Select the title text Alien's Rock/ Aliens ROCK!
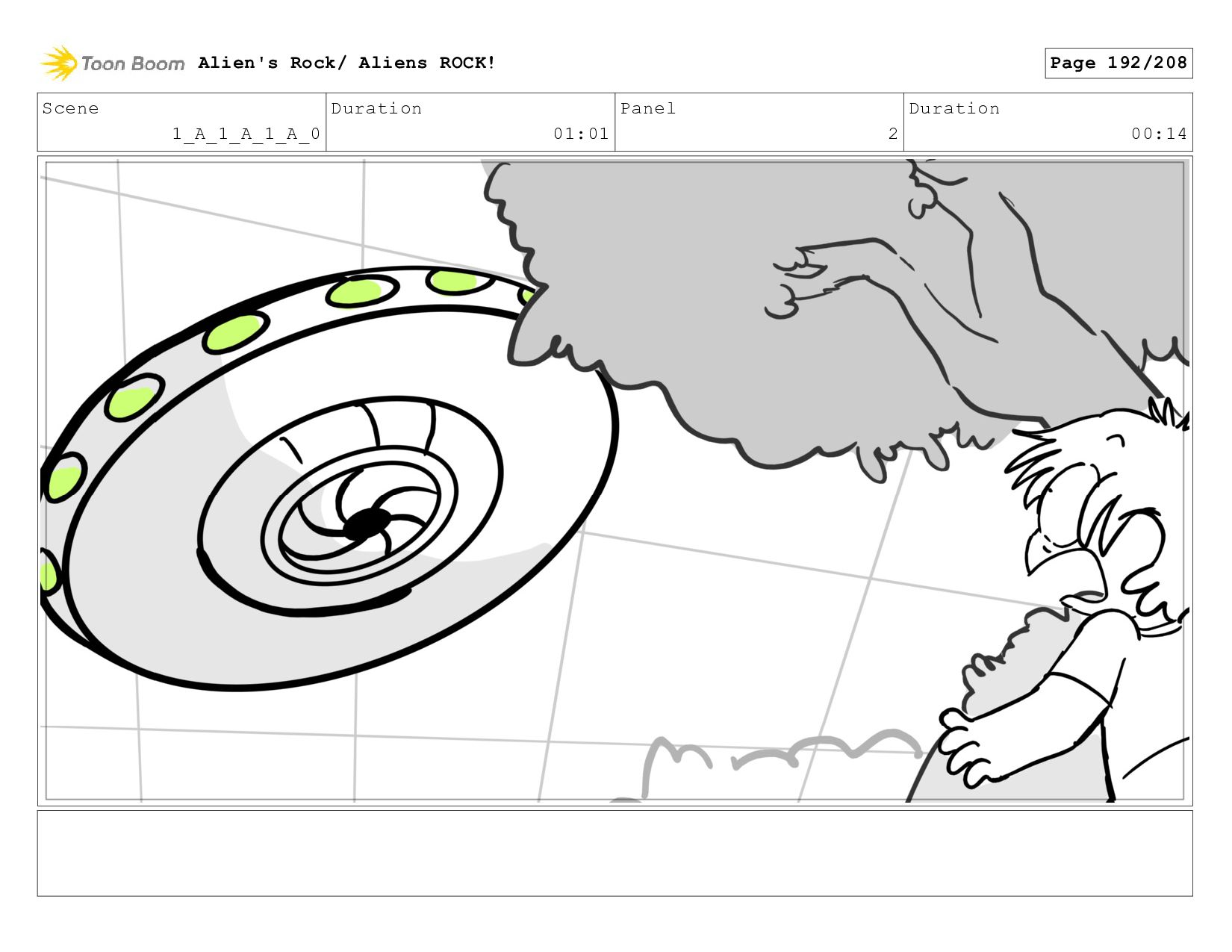Image resolution: width=1232 pixels, height=952 pixels. click(x=346, y=63)
